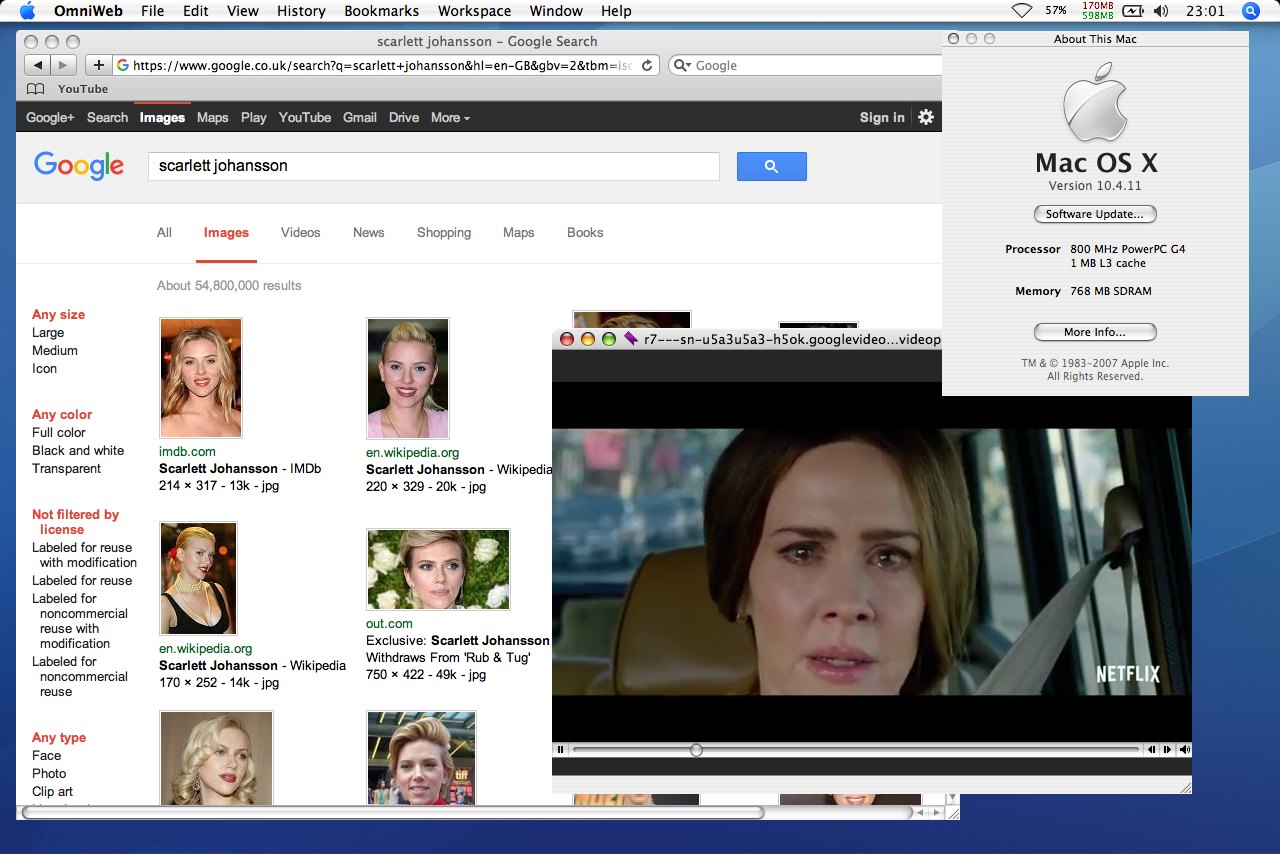The width and height of the screenshot is (1280, 854).
Task: Click the memory usage indicator in menu bar
Action: [x=1097, y=11]
